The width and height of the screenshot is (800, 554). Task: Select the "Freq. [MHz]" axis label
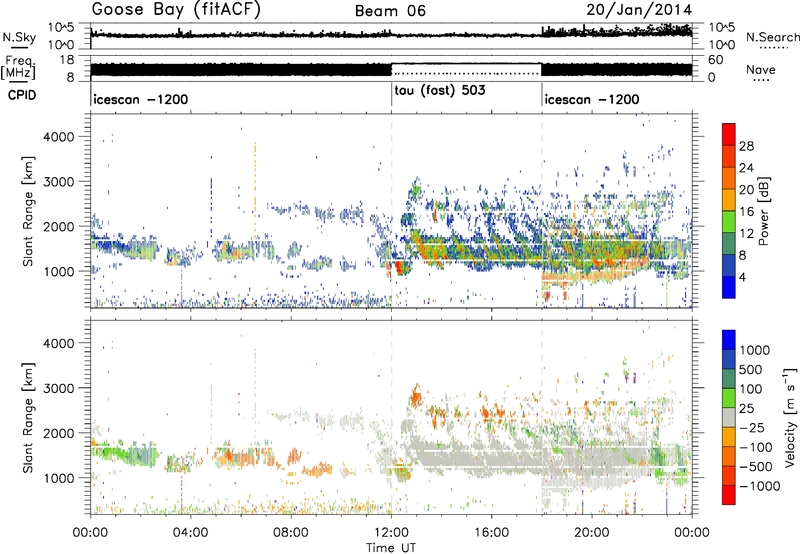click(18, 68)
